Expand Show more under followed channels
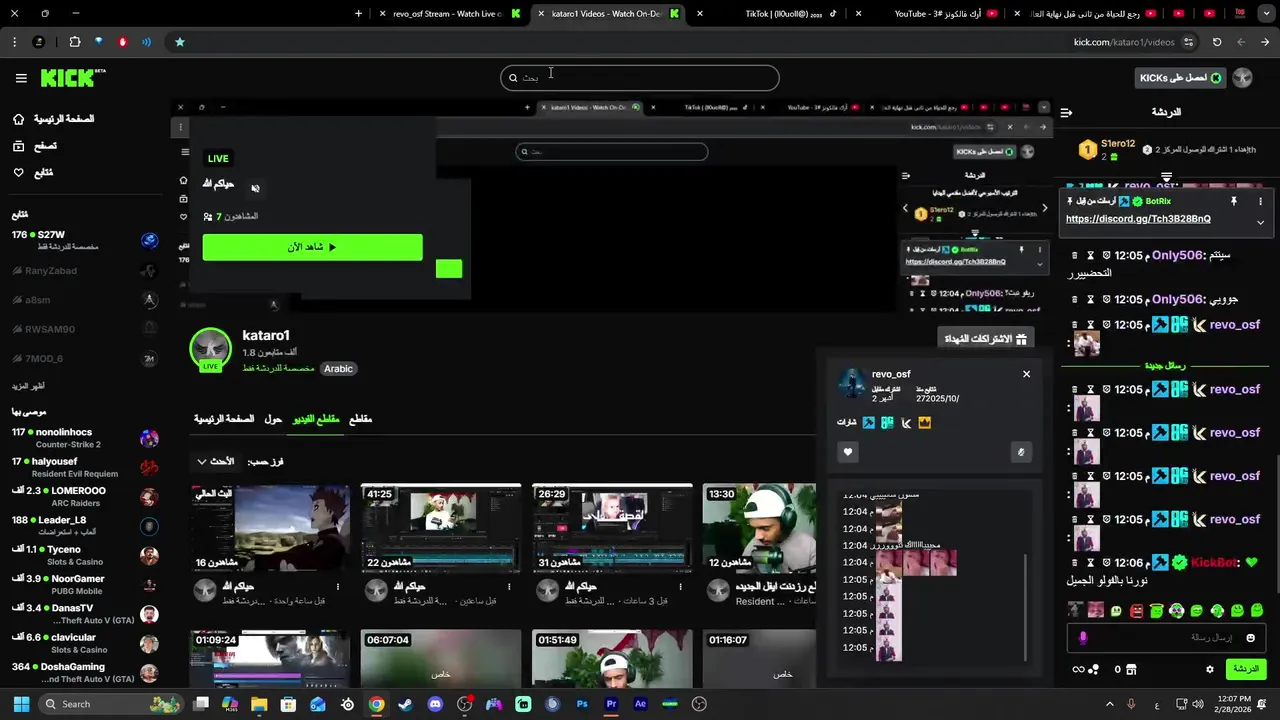This screenshot has width=1280, height=720. (x=28, y=386)
